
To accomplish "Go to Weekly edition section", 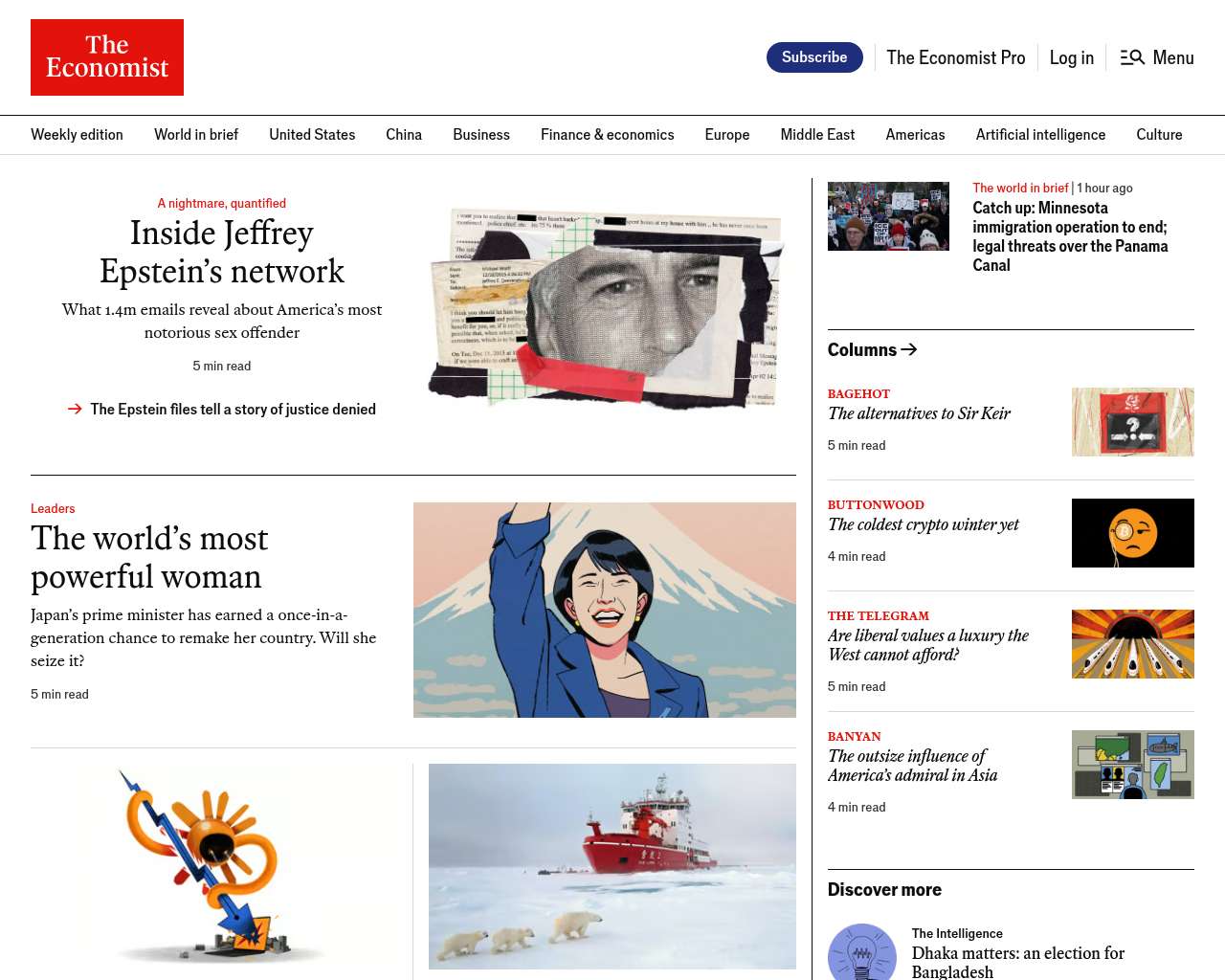I will (x=77, y=135).
